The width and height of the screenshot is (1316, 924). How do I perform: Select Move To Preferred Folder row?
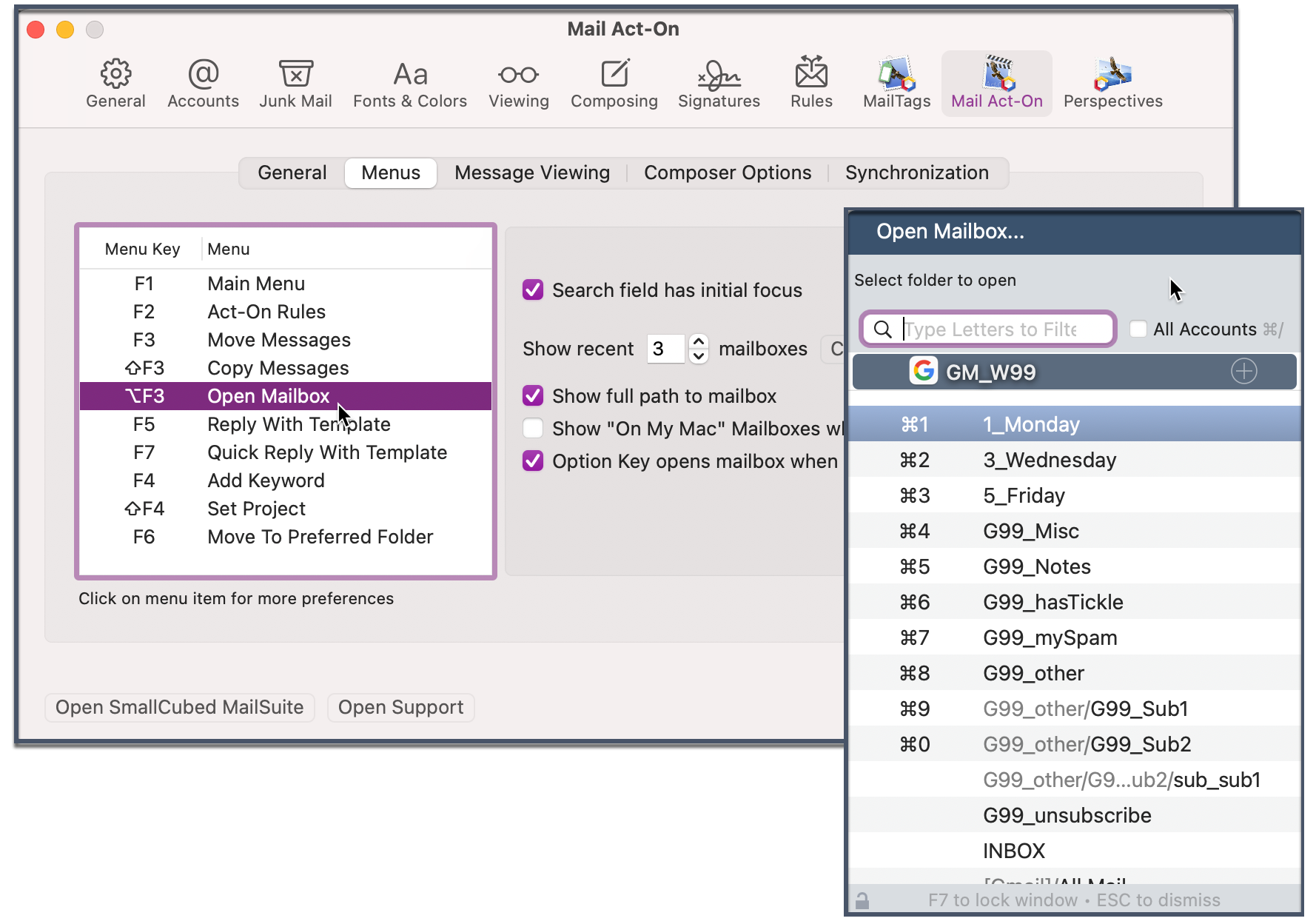(286, 537)
